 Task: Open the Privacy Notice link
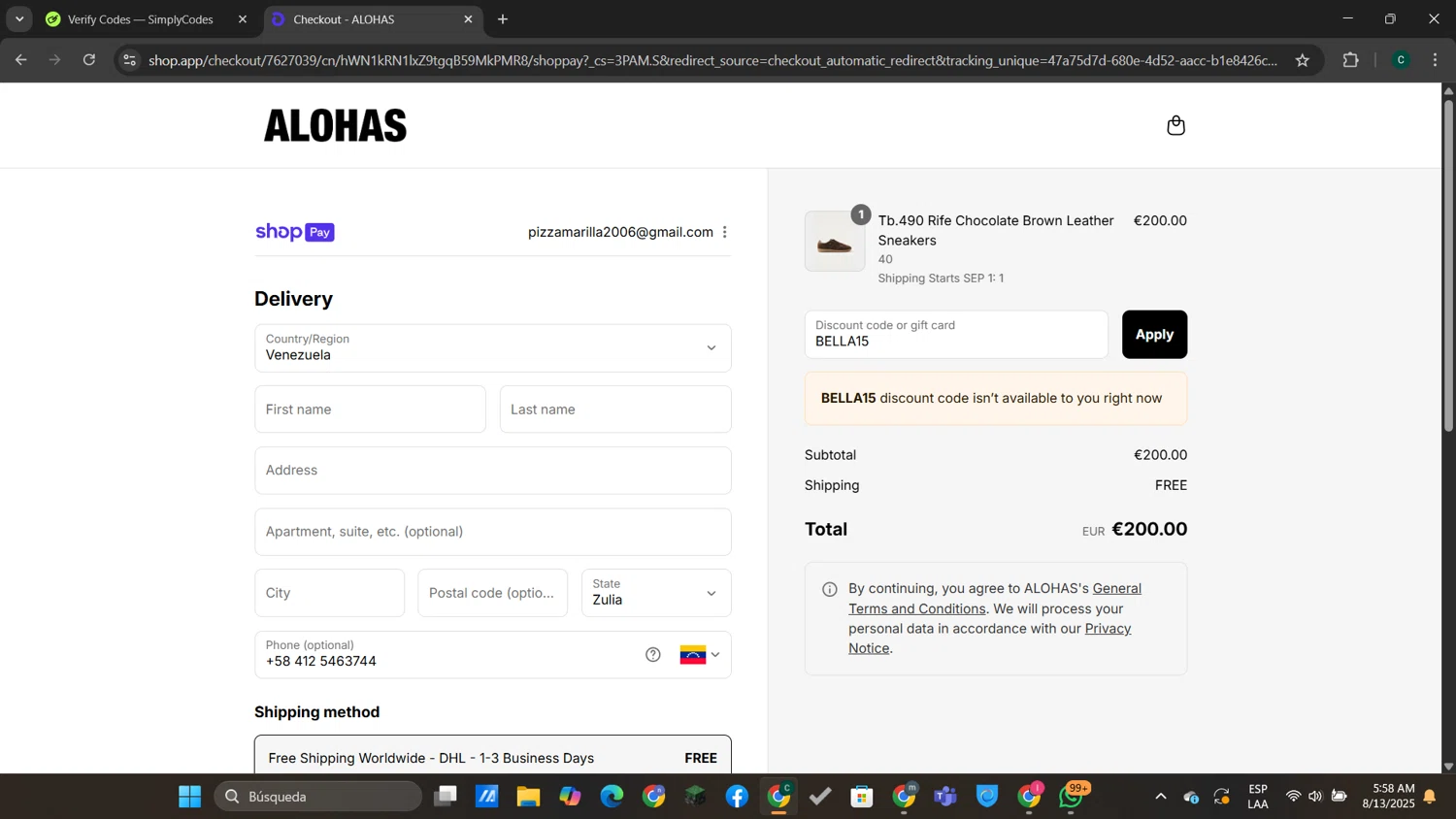(x=989, y=639)
